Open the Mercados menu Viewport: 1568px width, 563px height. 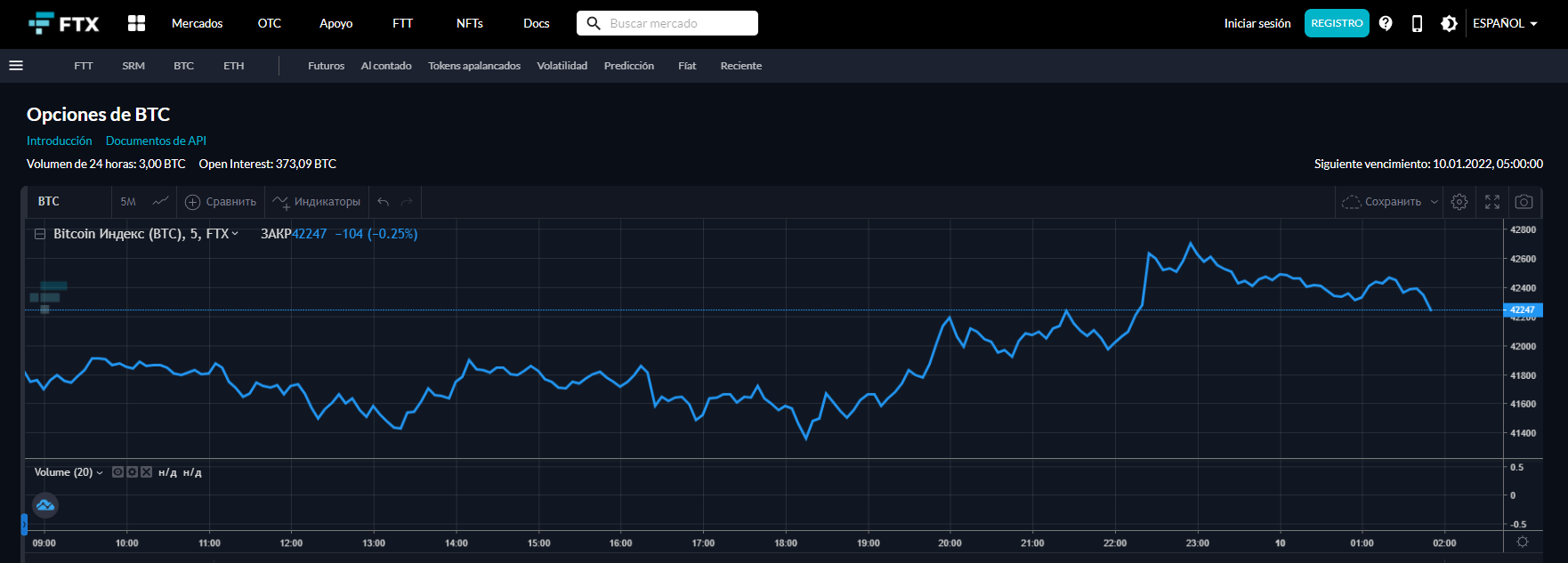(198, 23)
